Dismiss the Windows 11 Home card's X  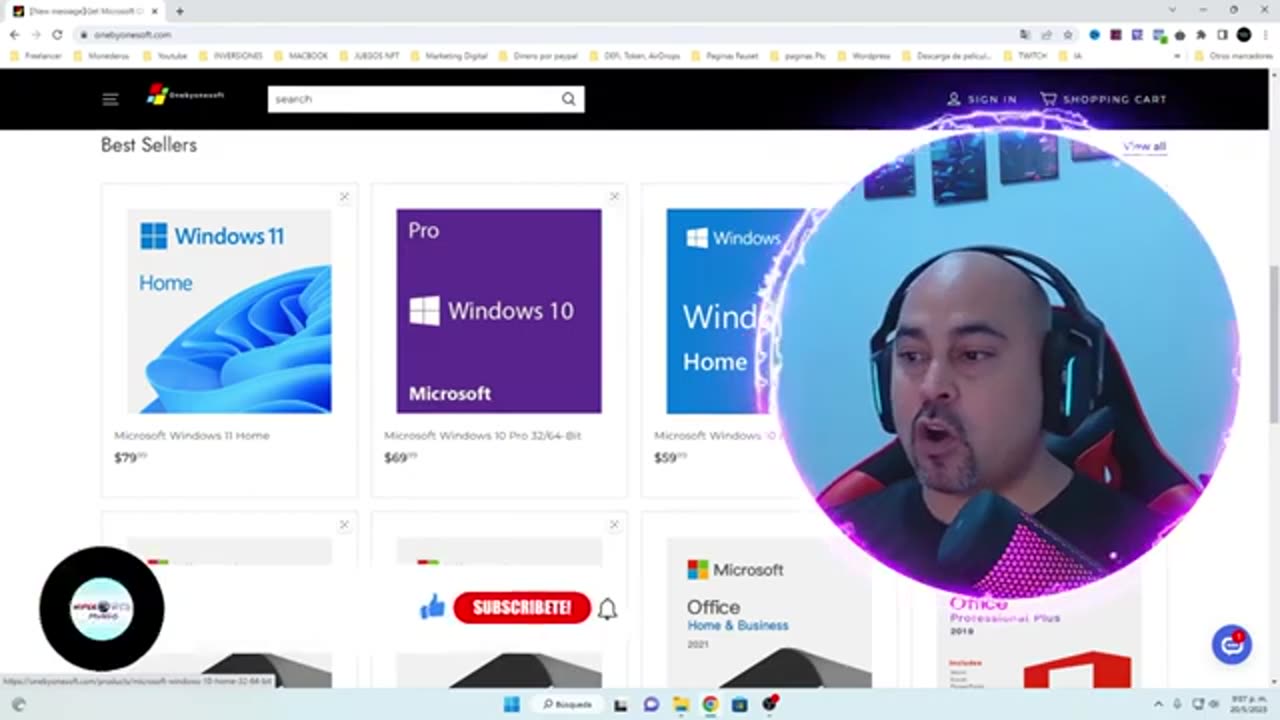(344, 197)
